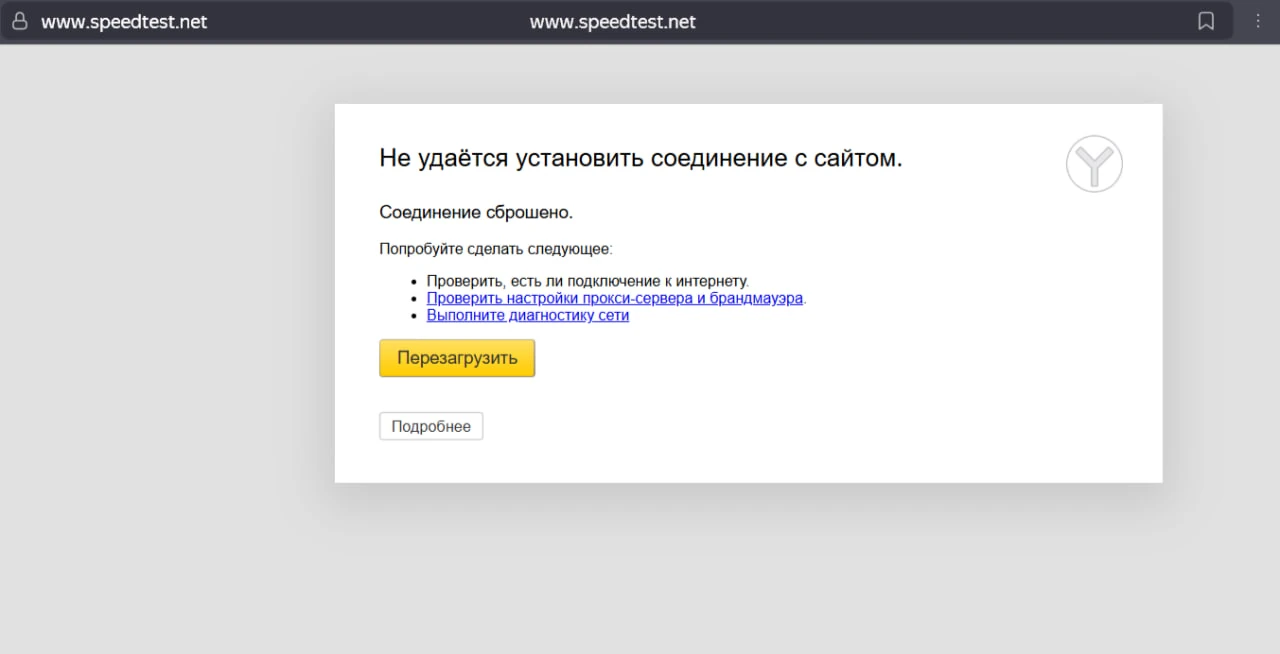Image resolution: width=1280 pixels, height=654 pixels.
Task: Click the Проверить, есть ли подключение к интернету text
Action: (587, 281)
